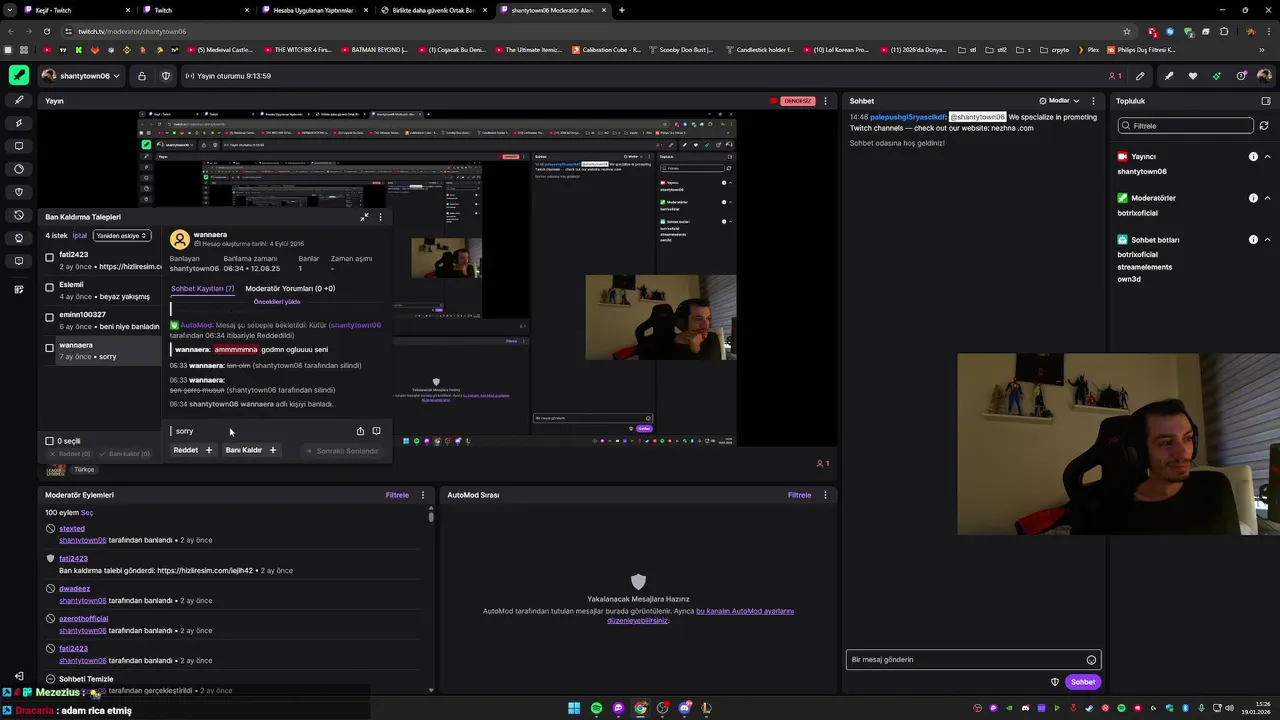1280x720 pixels.
Task: Open the notifications counter icon
Action: (x=1241, y=76)
